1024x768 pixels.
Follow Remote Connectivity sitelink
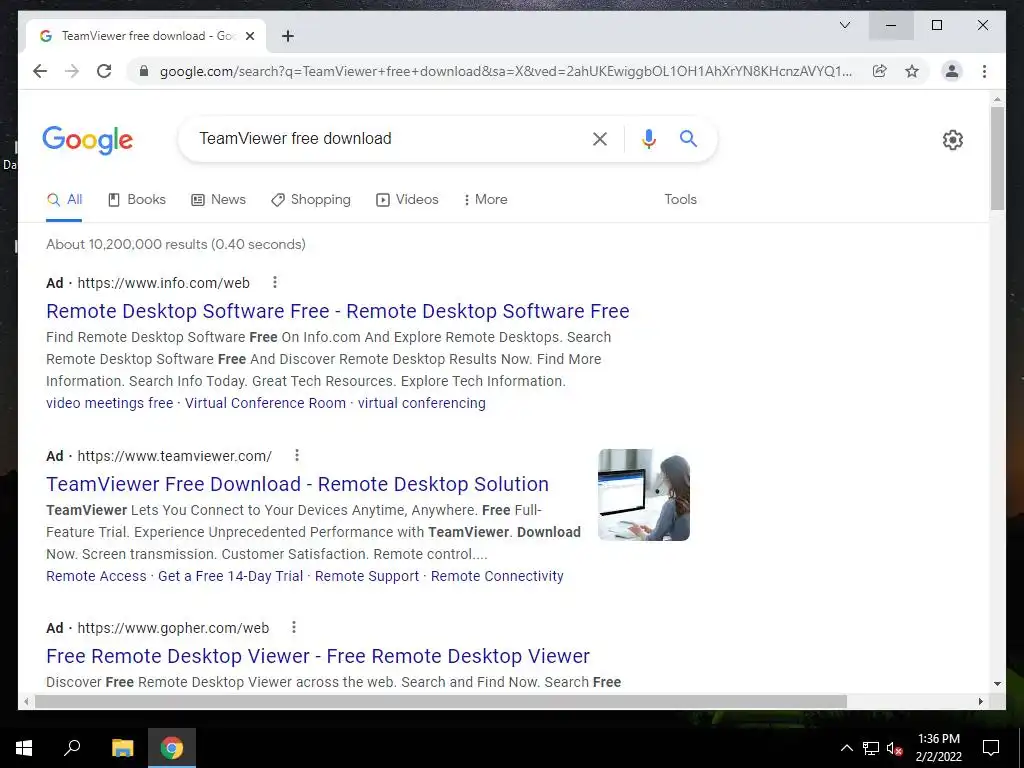[x=497, y=576]
